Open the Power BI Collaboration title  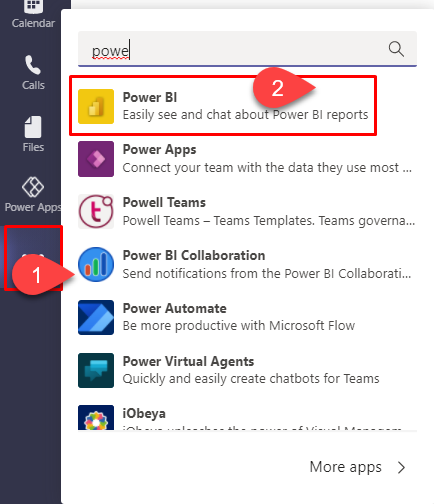pyautogui.click(x=194, y=255)
